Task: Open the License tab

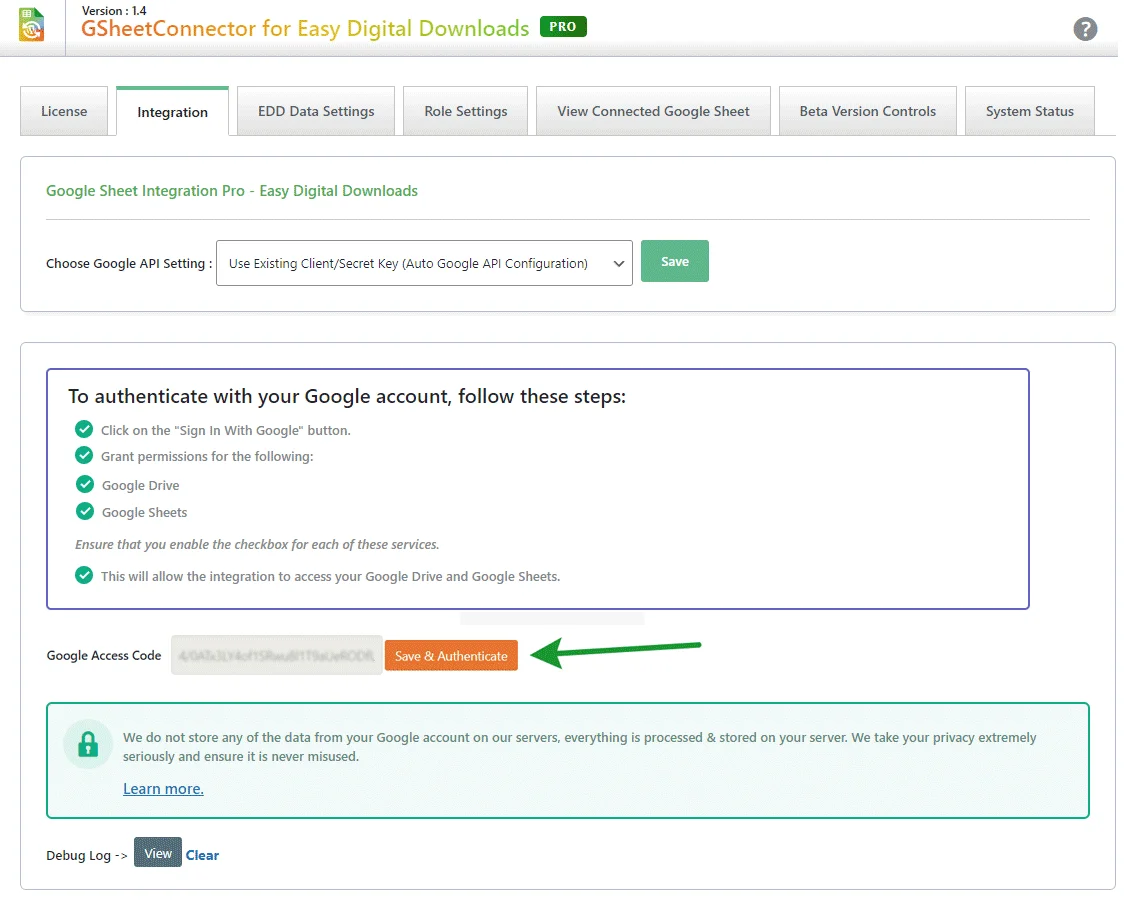Action: point(64,111)
